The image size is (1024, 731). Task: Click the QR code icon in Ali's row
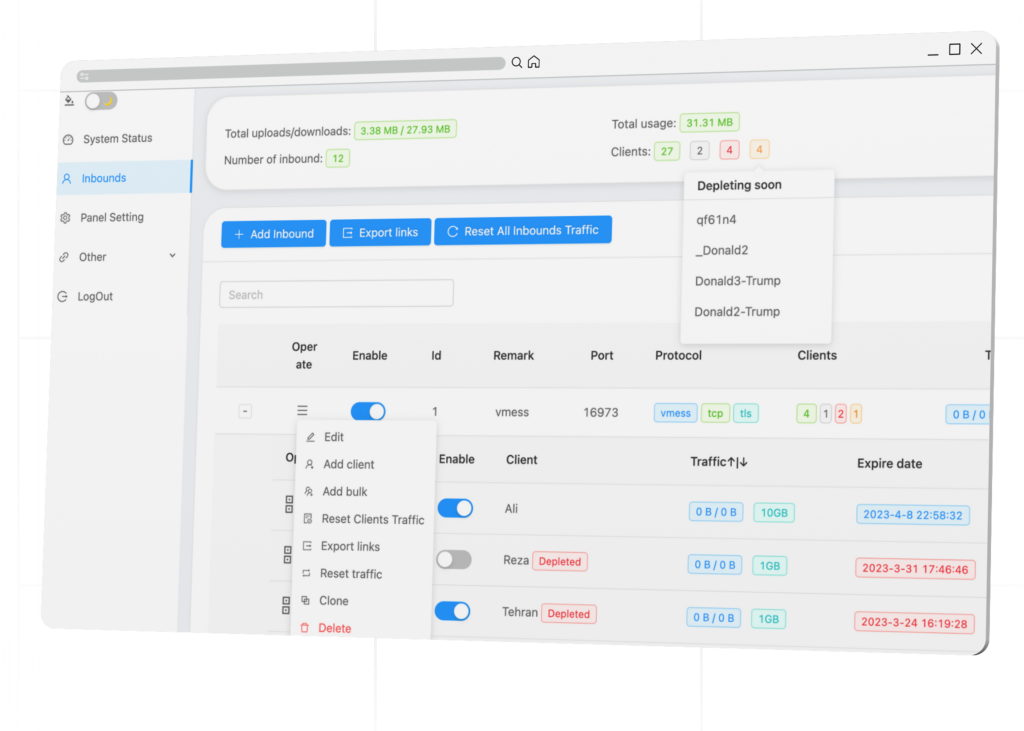pyautogui.click(x=289, y=505)
